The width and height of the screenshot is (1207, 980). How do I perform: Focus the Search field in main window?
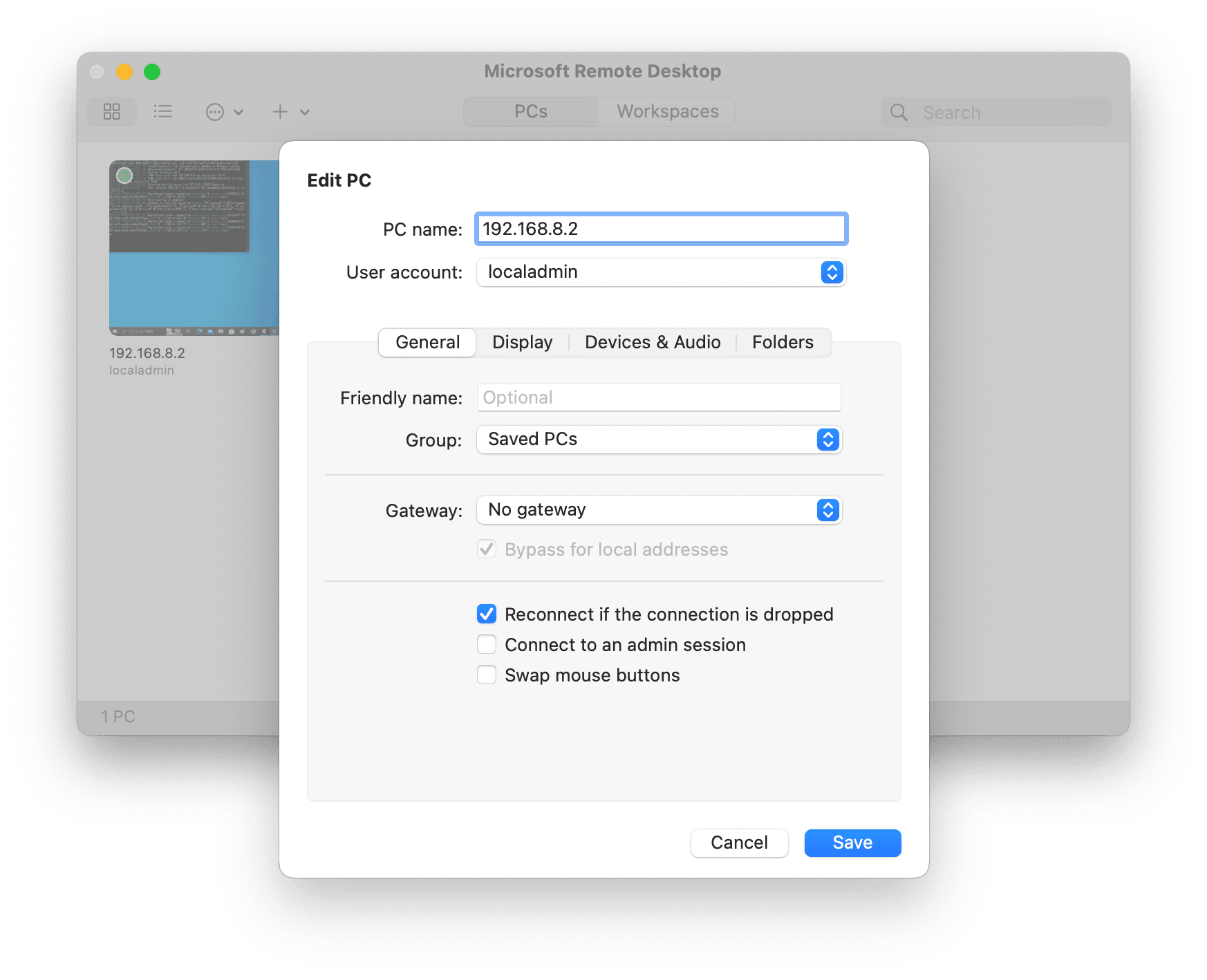click(996, 113)
